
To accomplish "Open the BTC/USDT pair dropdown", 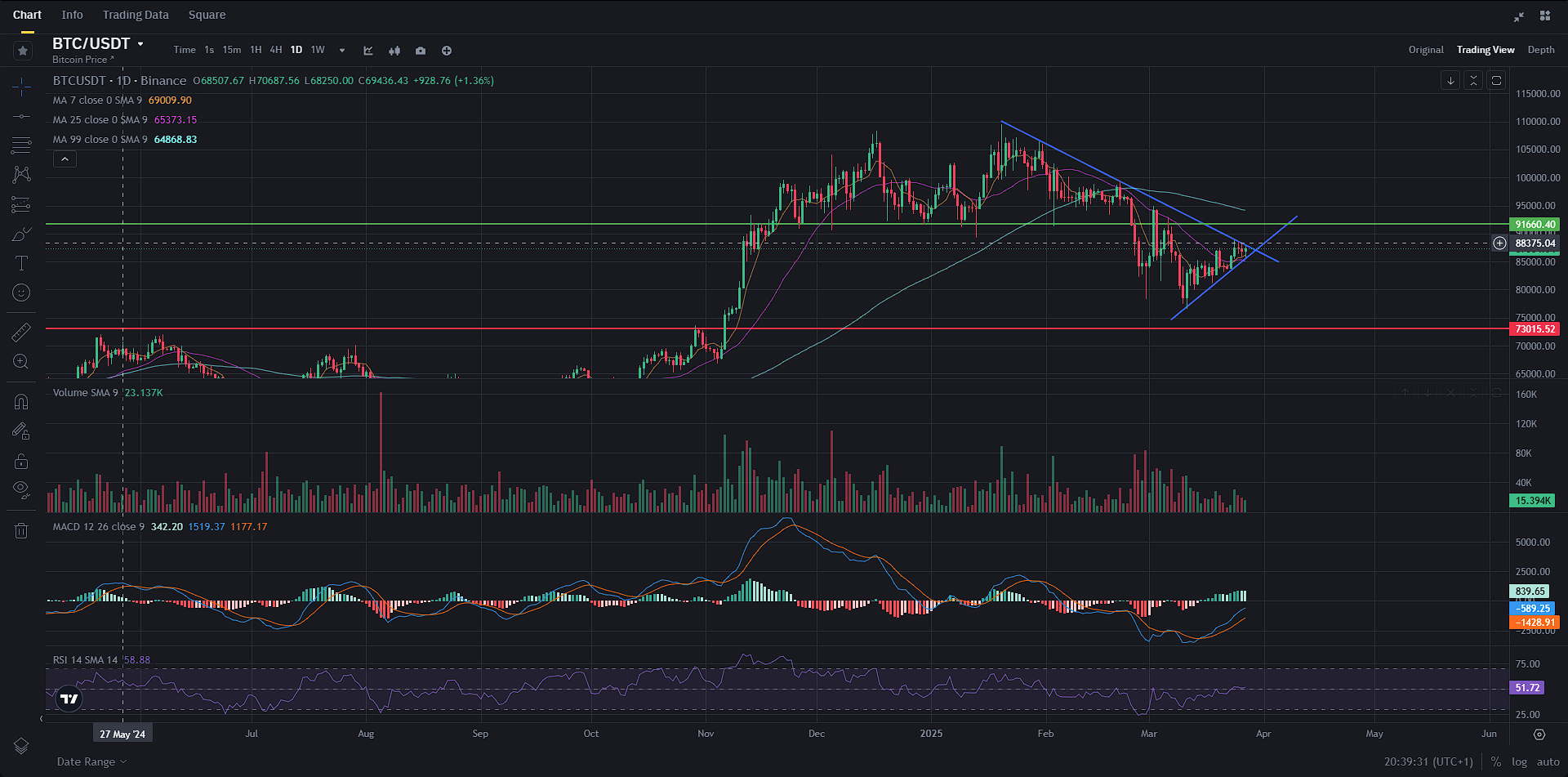I will pyautogui.click(x=140, y=44).
